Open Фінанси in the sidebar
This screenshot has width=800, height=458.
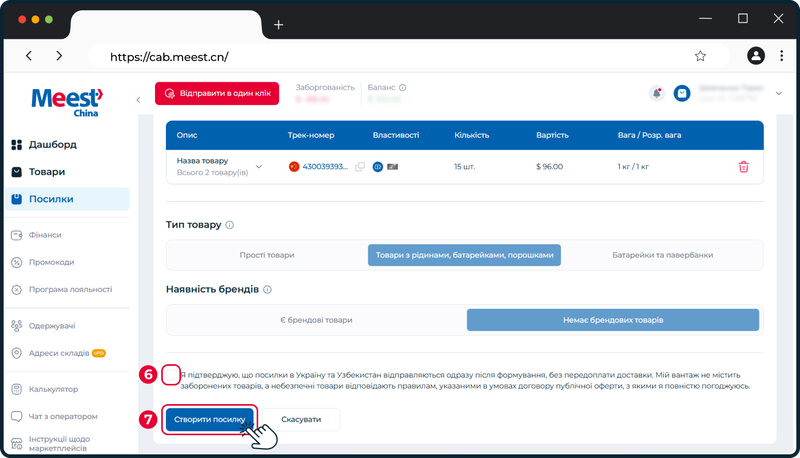pyautogui.click(x=45, y=235)
